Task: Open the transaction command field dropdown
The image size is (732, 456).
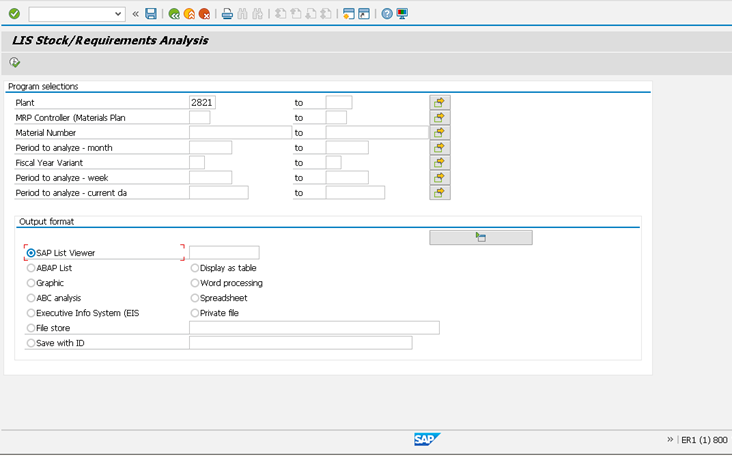Action: 118,14
